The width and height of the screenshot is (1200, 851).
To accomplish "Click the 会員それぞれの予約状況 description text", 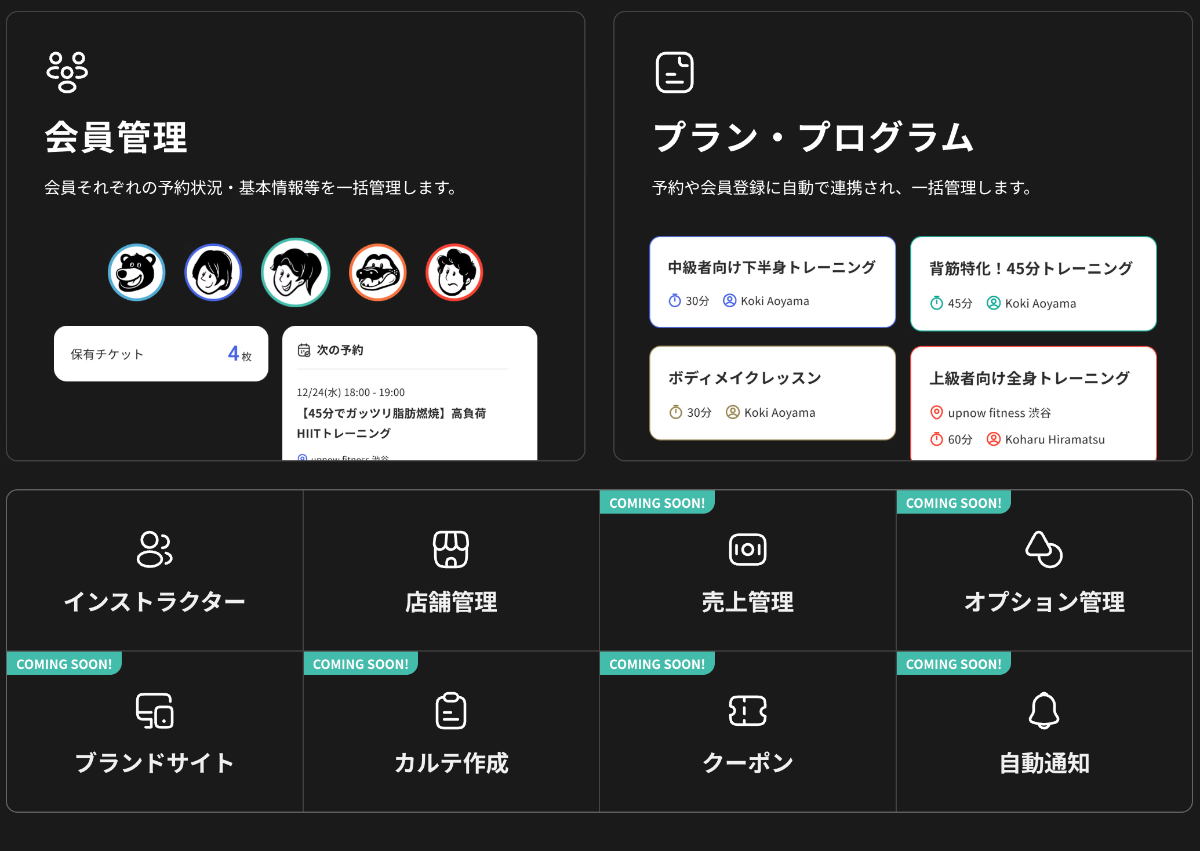I will [251, 188].
